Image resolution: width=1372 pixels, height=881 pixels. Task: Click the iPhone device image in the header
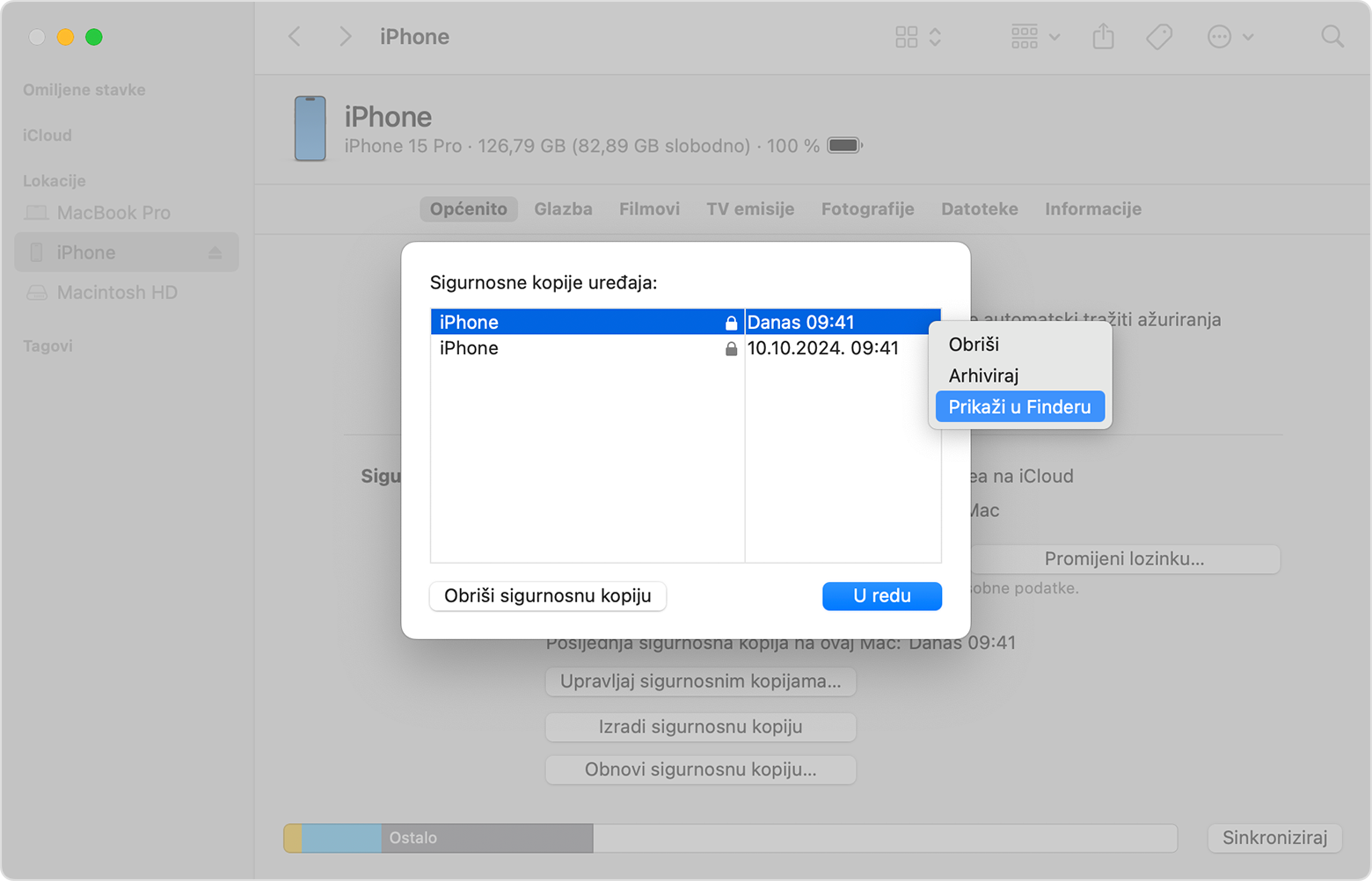tap(310, 128)
